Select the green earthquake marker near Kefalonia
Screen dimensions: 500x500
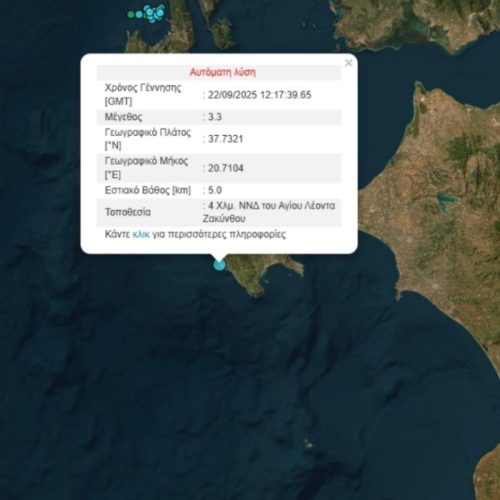coord(131,14)
